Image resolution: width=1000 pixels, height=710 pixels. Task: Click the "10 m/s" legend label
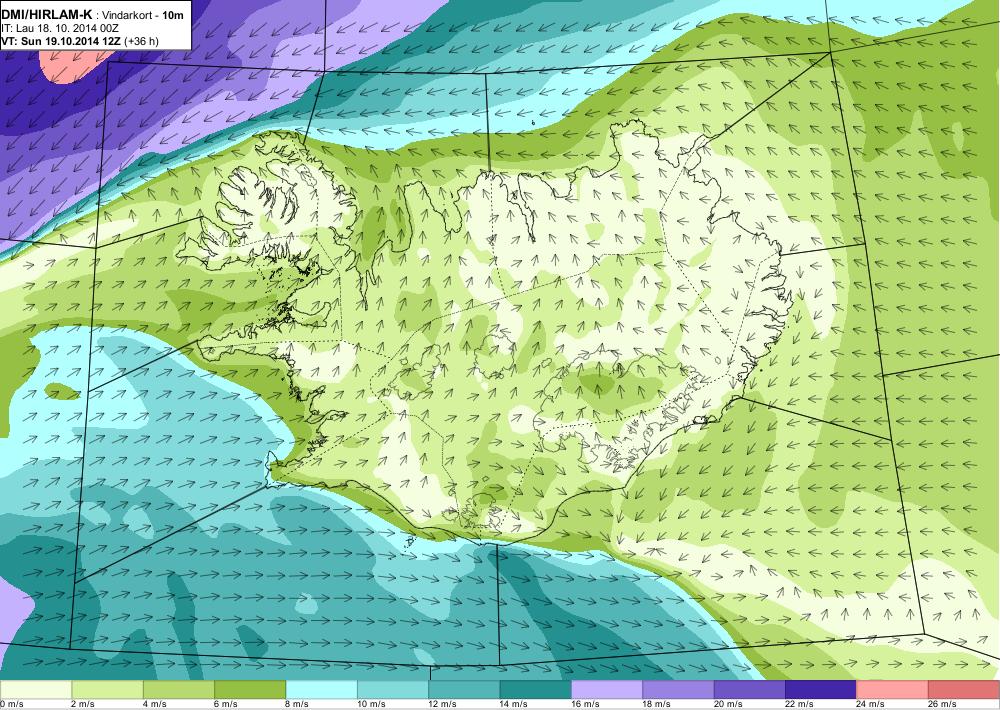(371, 704)
